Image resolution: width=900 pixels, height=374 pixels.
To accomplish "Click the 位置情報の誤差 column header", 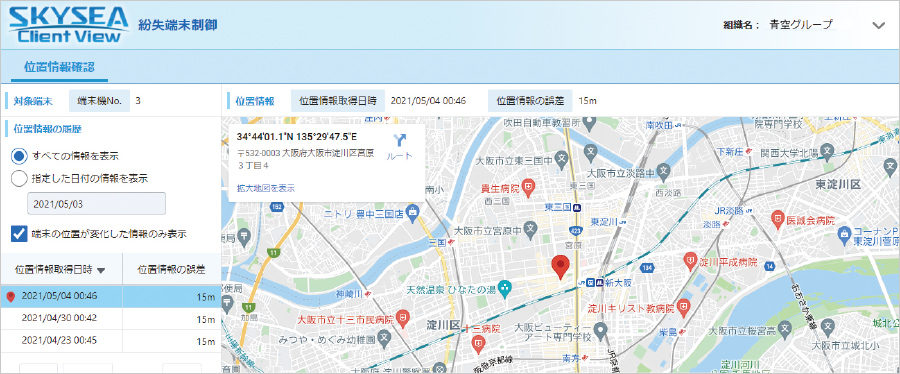I will tap(172, 269).
